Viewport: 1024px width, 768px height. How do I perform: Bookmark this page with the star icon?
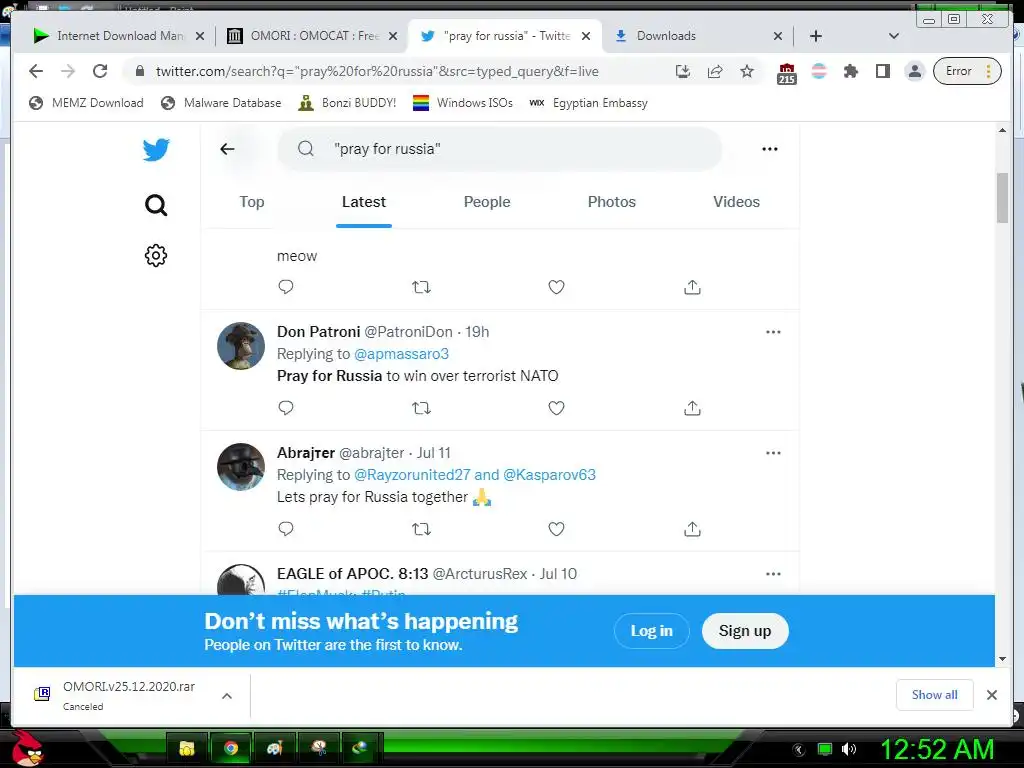point(747,71)
